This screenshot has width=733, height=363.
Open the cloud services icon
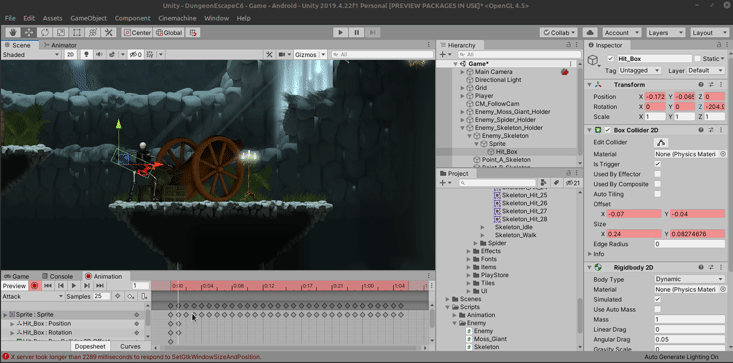(590, 32)
